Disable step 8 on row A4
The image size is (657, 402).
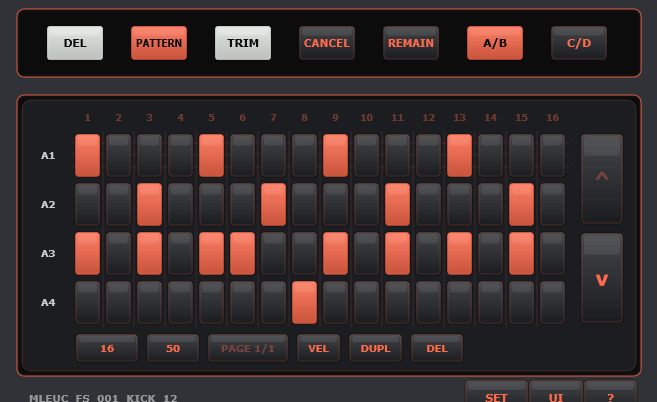click(305, 302)
